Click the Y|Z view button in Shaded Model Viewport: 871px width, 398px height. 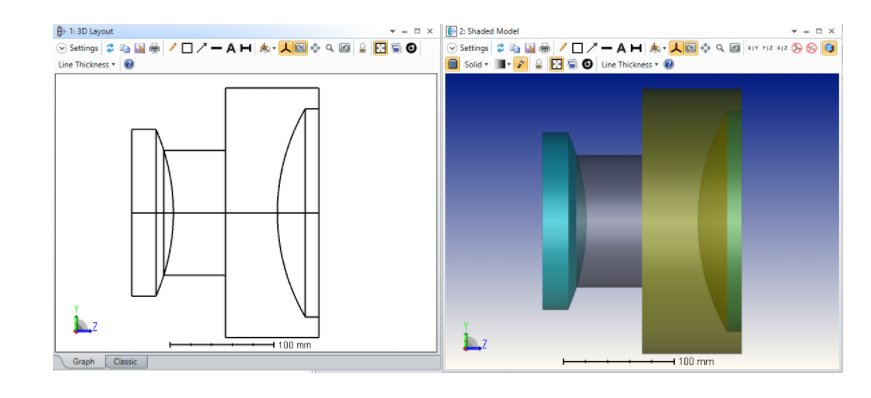pos(767,48)
